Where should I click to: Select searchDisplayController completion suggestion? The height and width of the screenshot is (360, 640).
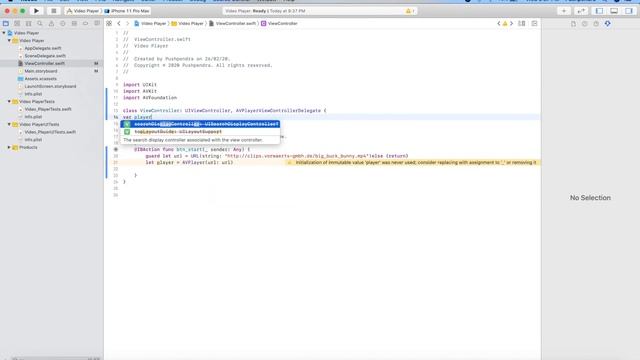coord(200,124)
